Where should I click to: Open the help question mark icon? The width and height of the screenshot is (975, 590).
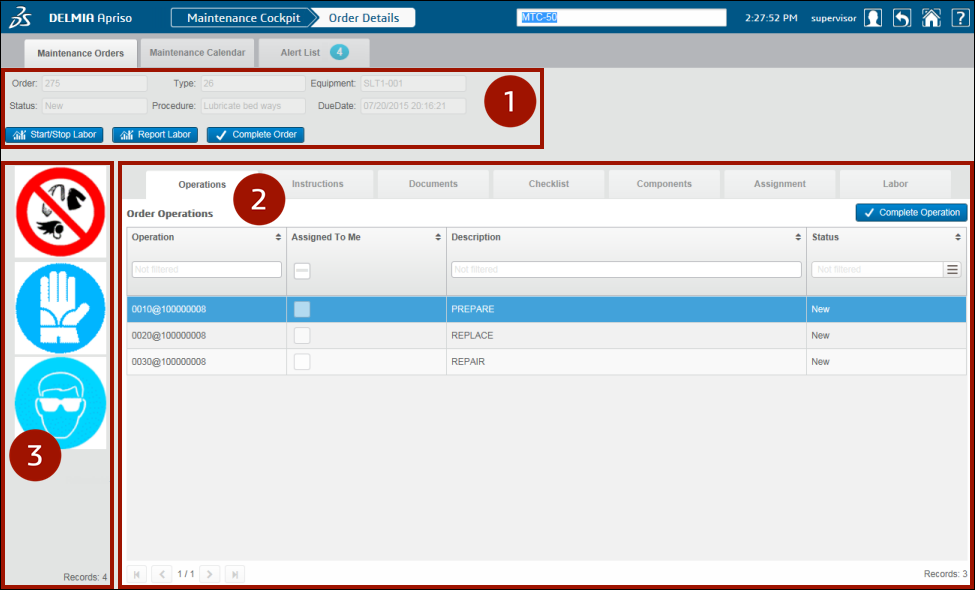click(960, 18)
